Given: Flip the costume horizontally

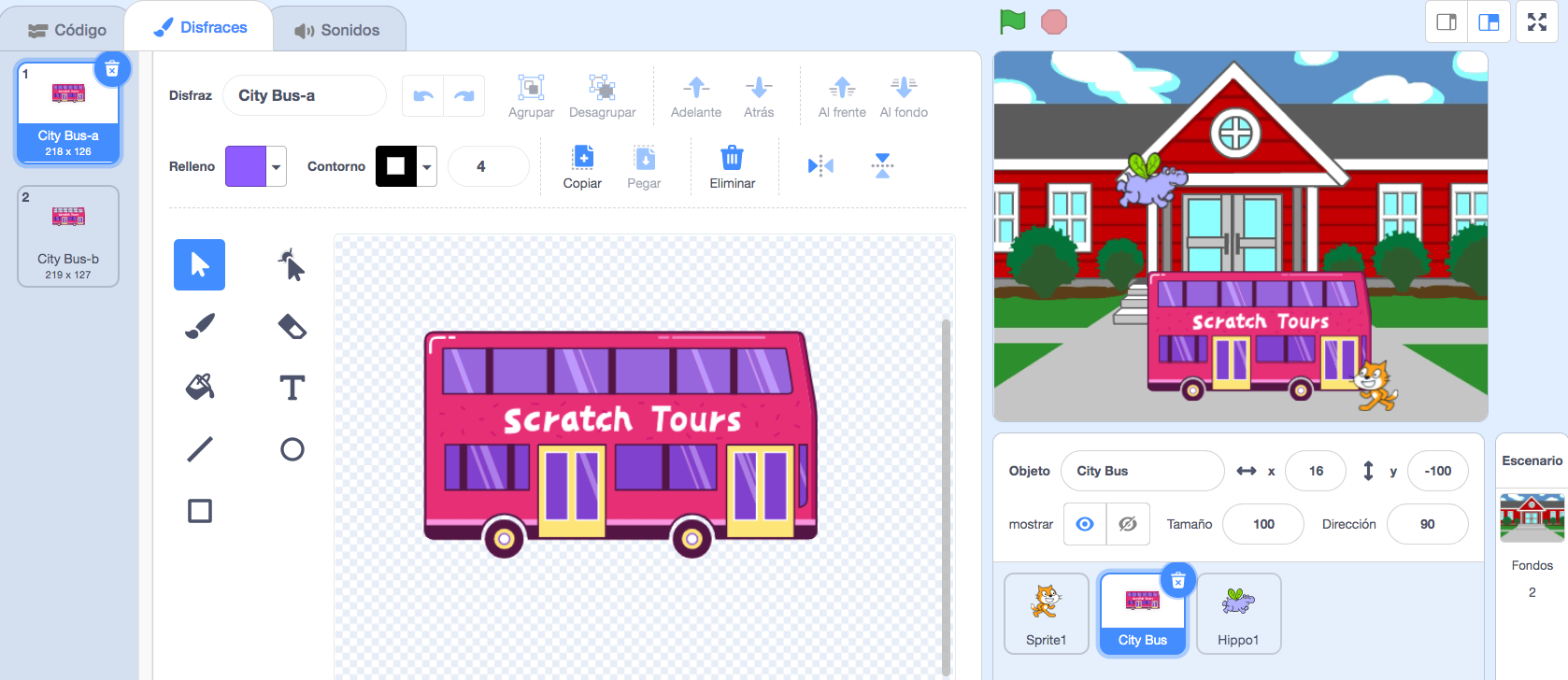Looking at the screenshot, I should coord(820,166).
